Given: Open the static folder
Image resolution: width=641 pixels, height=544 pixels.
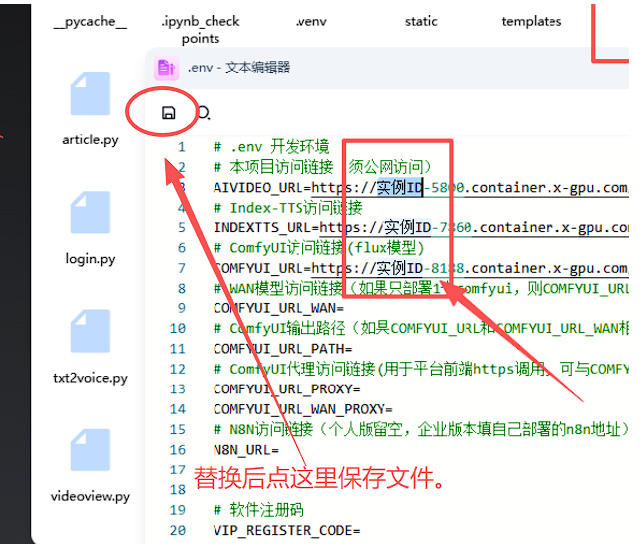Looking at the screenshot, I should (x=421, y=21).
